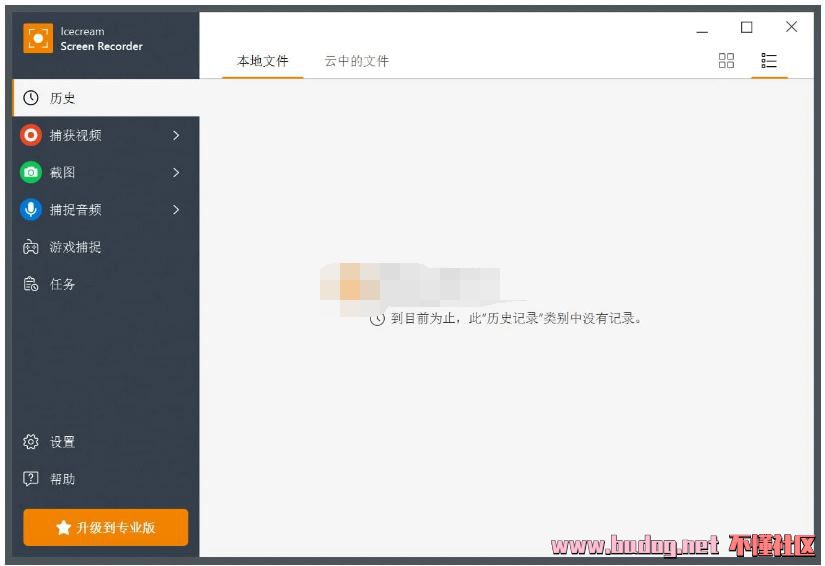Expand the 捕捉音频 submenu arrow

pyautogui.click(x=176, y=209)
